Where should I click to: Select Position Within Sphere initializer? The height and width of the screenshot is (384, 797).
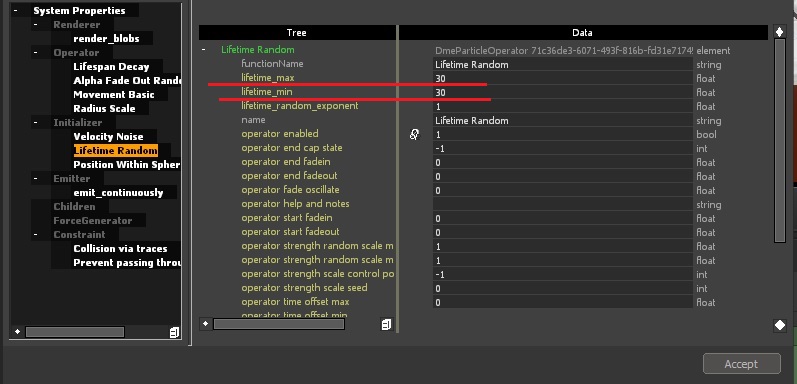click(127, 164)
